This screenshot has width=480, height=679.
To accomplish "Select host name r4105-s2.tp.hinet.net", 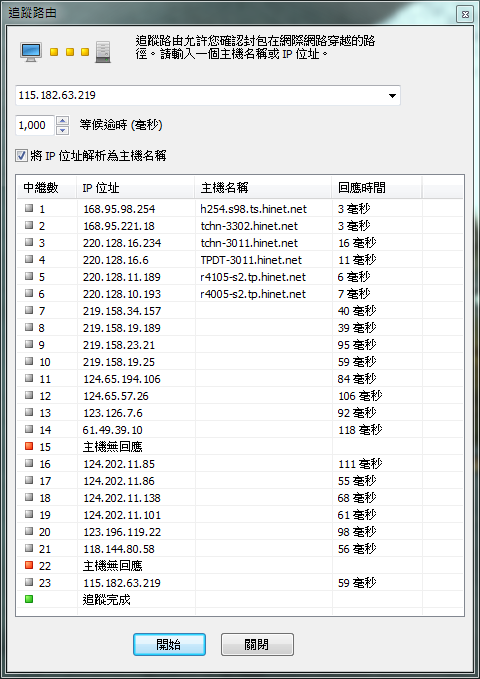I will pyautogui.click(x=253, y=277).
